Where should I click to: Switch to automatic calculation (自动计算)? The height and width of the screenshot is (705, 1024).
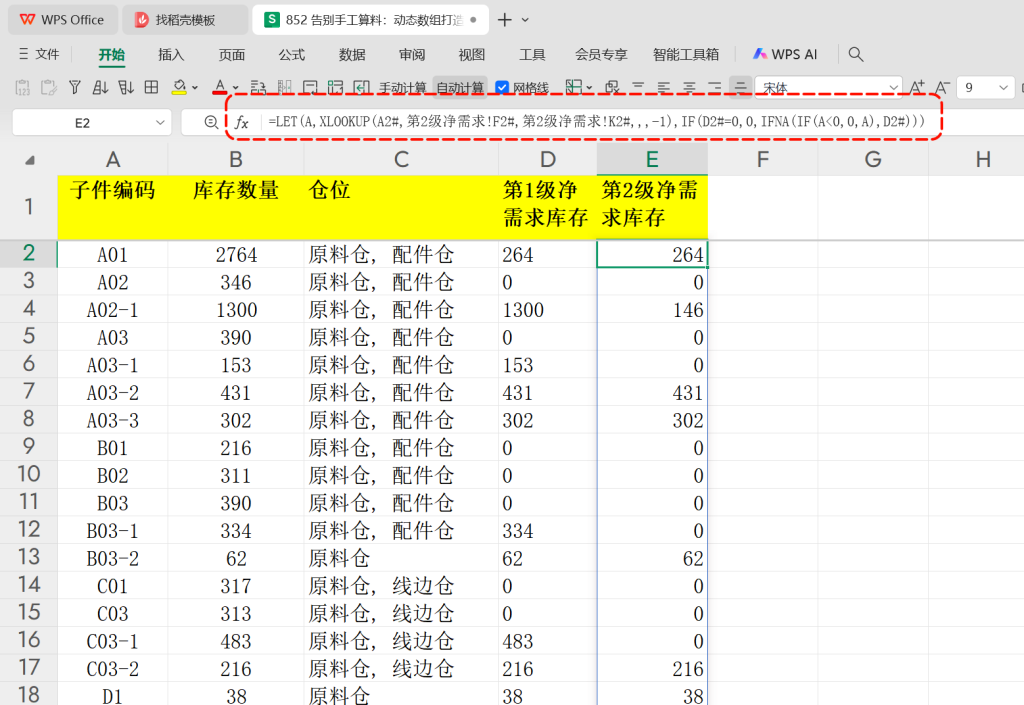[x=460, y=87]
